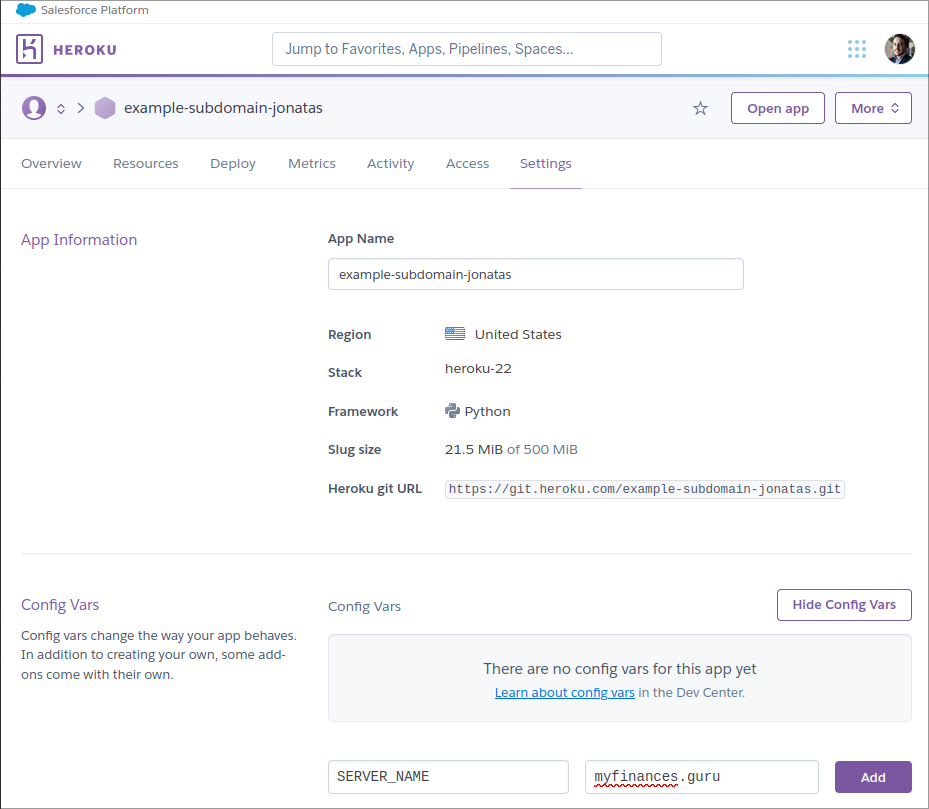The height and width of the screenshot is (809, 929).
Task: Switch to the Overview tab
Action: [x=52, y=164]
